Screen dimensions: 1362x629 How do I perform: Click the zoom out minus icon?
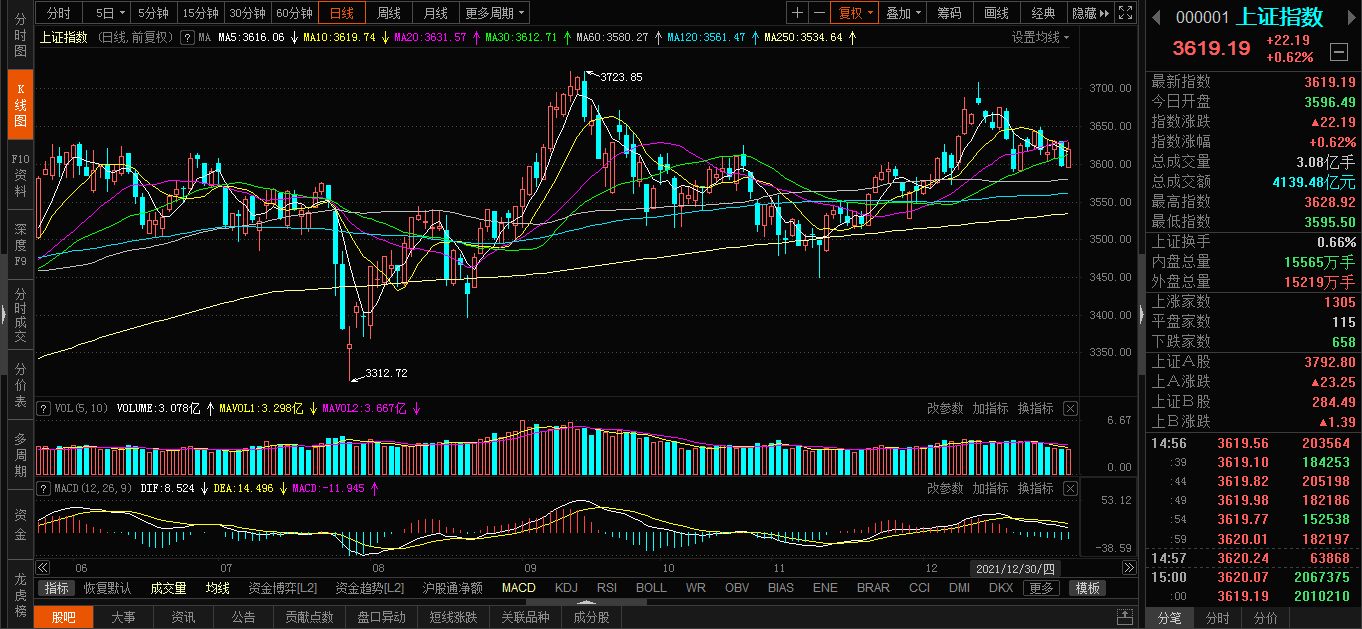click(819, 13)
